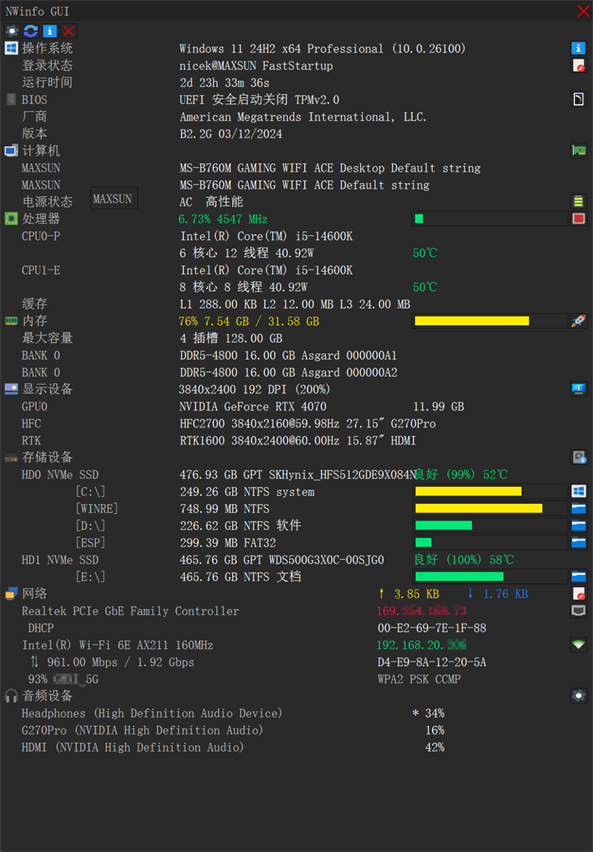
Task: Open the disk info icon on the 存储设备 row
Action: pos(578,457)
